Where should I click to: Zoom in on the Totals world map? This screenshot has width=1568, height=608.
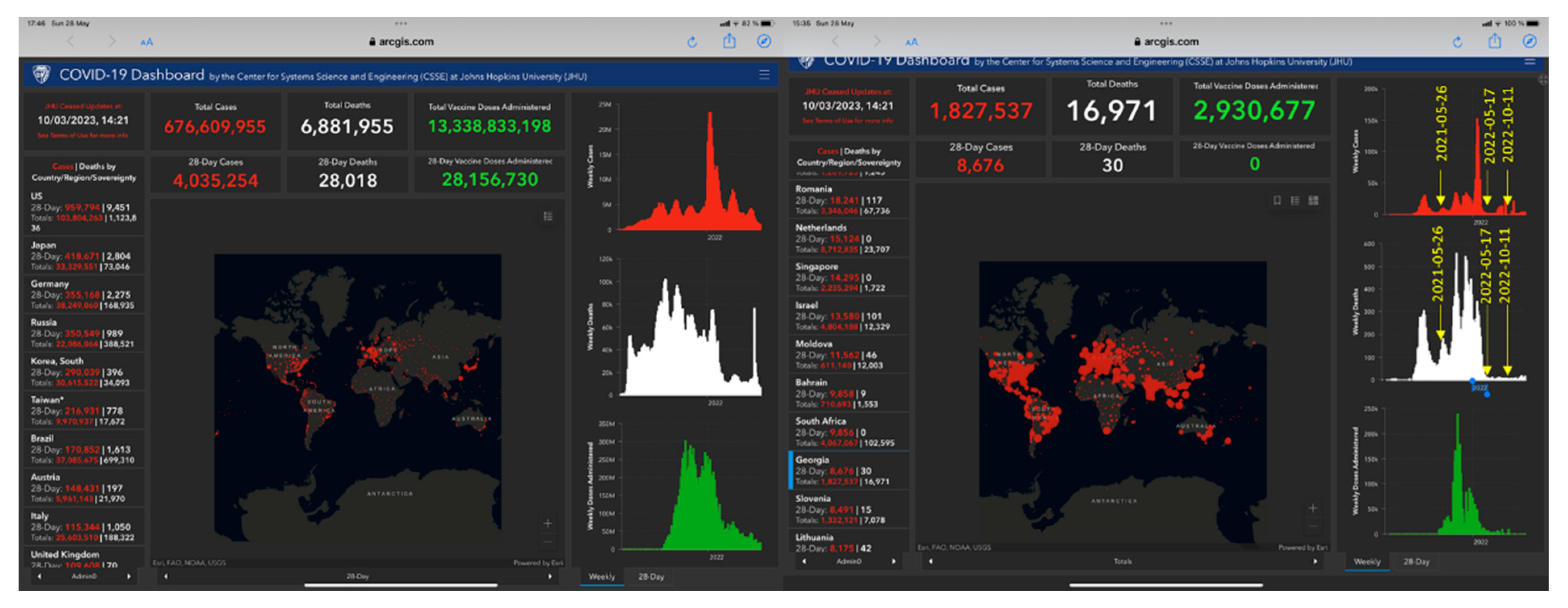pyautogui.click(x=1312, y=508)
